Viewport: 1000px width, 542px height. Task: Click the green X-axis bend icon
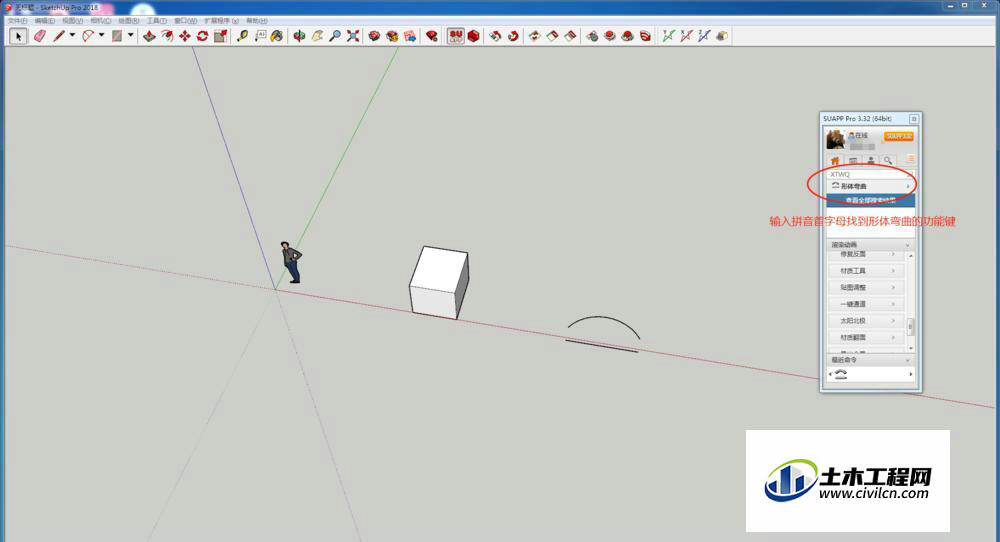(668, 36)
